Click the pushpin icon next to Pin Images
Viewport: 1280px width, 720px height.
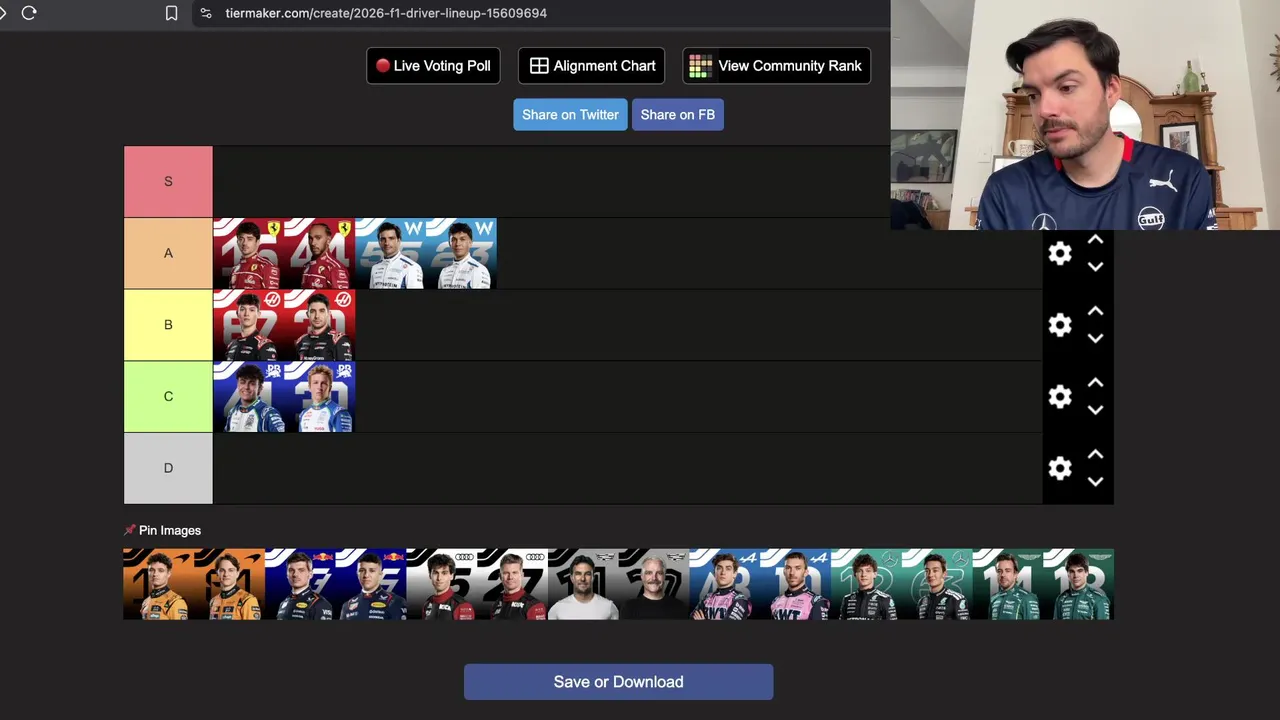[x=129, y=530]
